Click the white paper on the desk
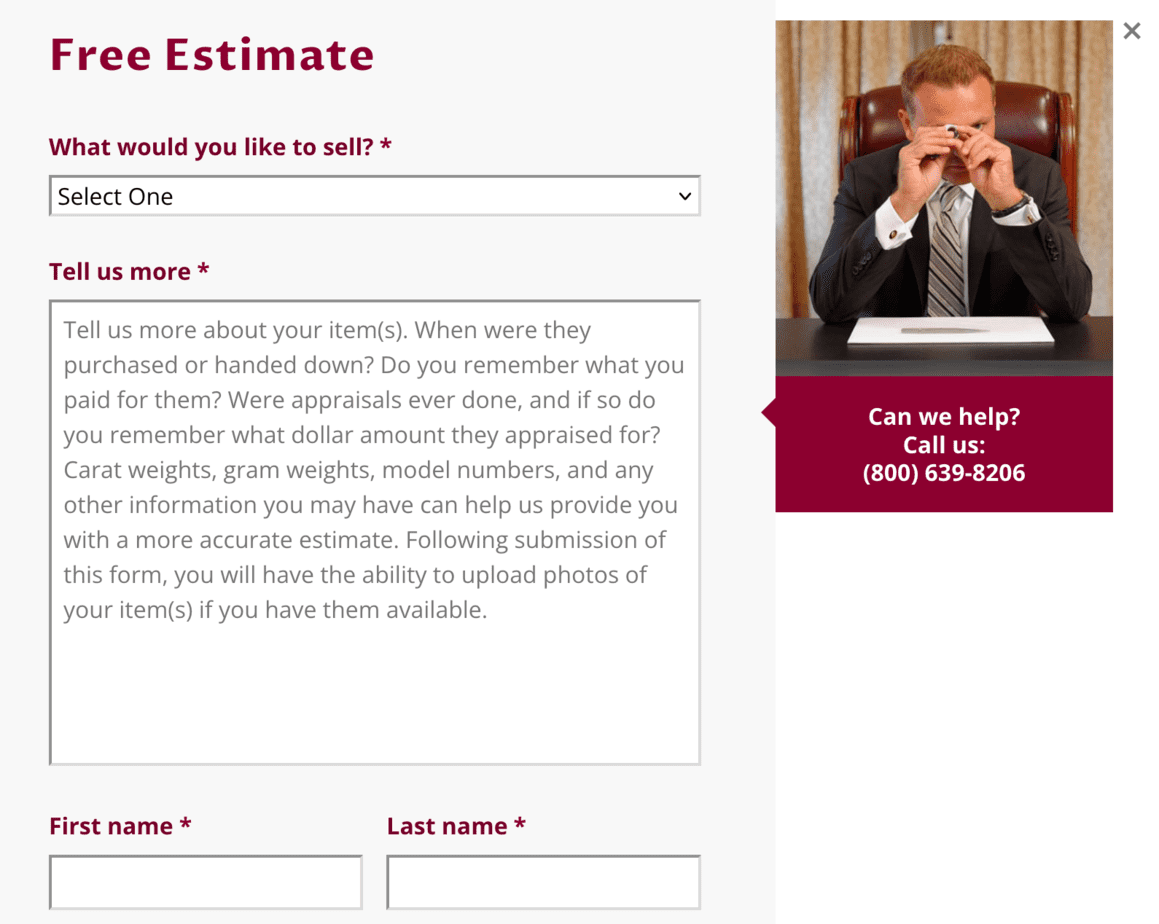Viewport: 1159px width, 924px height. click(x=951, y=330)
